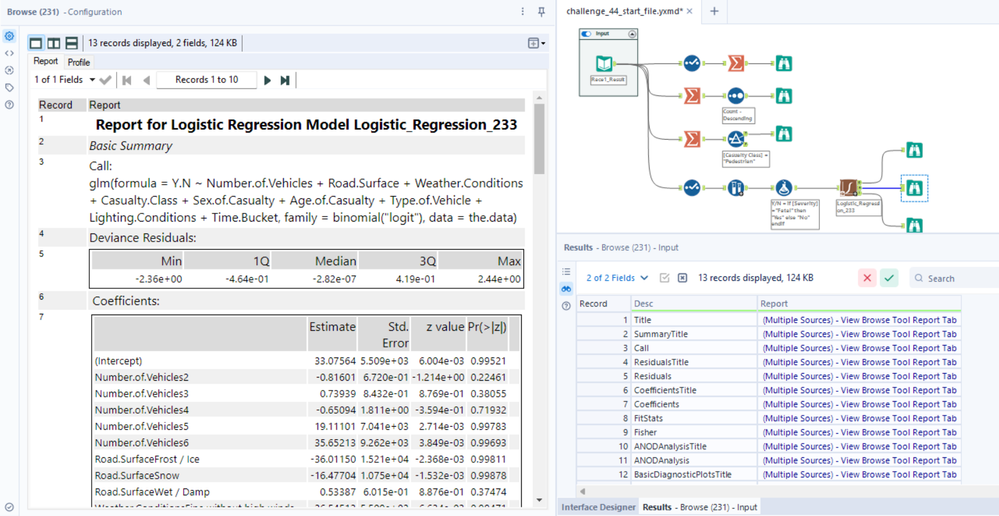Click the Filter tool for Casualty Class
999x516 pixels.
coord(736,139)
